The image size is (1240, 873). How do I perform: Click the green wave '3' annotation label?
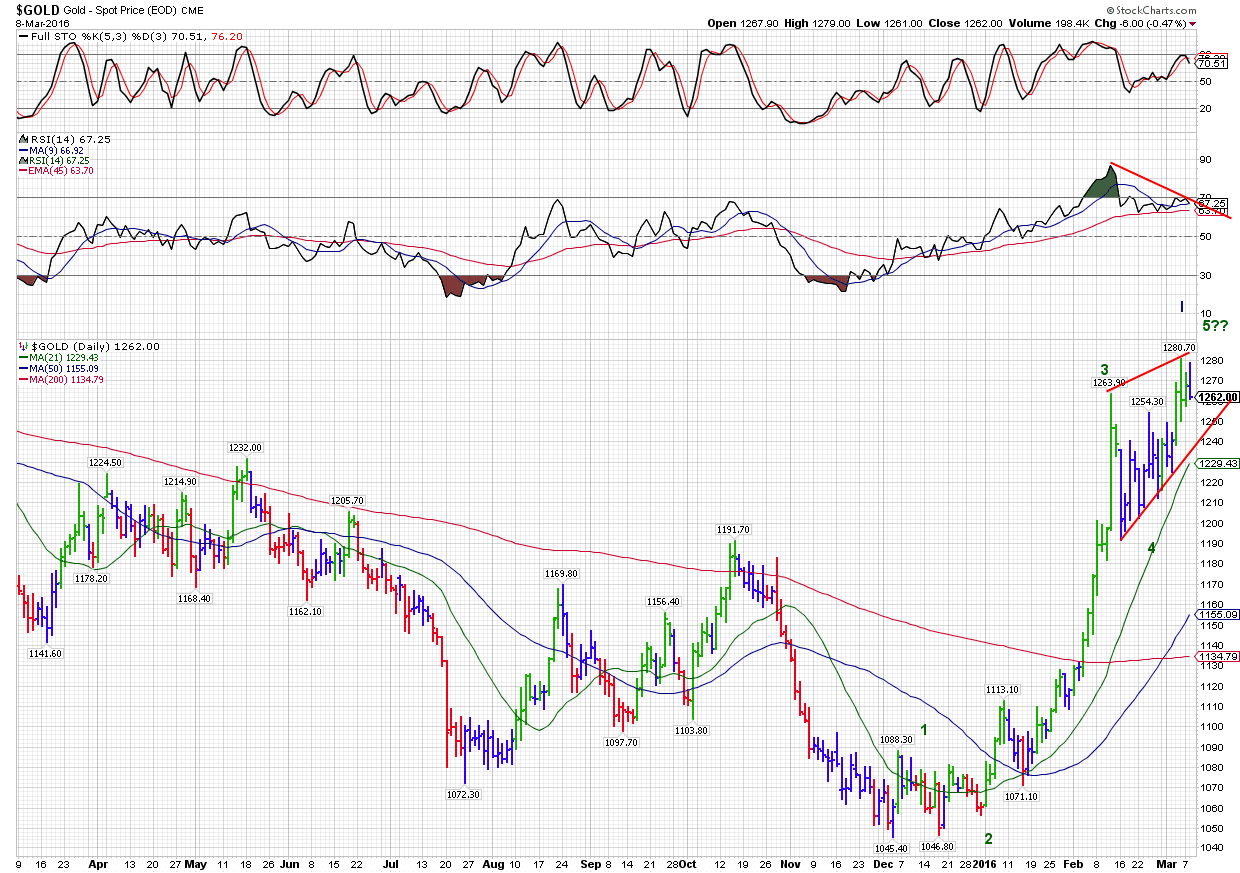pyautogui.click(x=1104, y=369)
